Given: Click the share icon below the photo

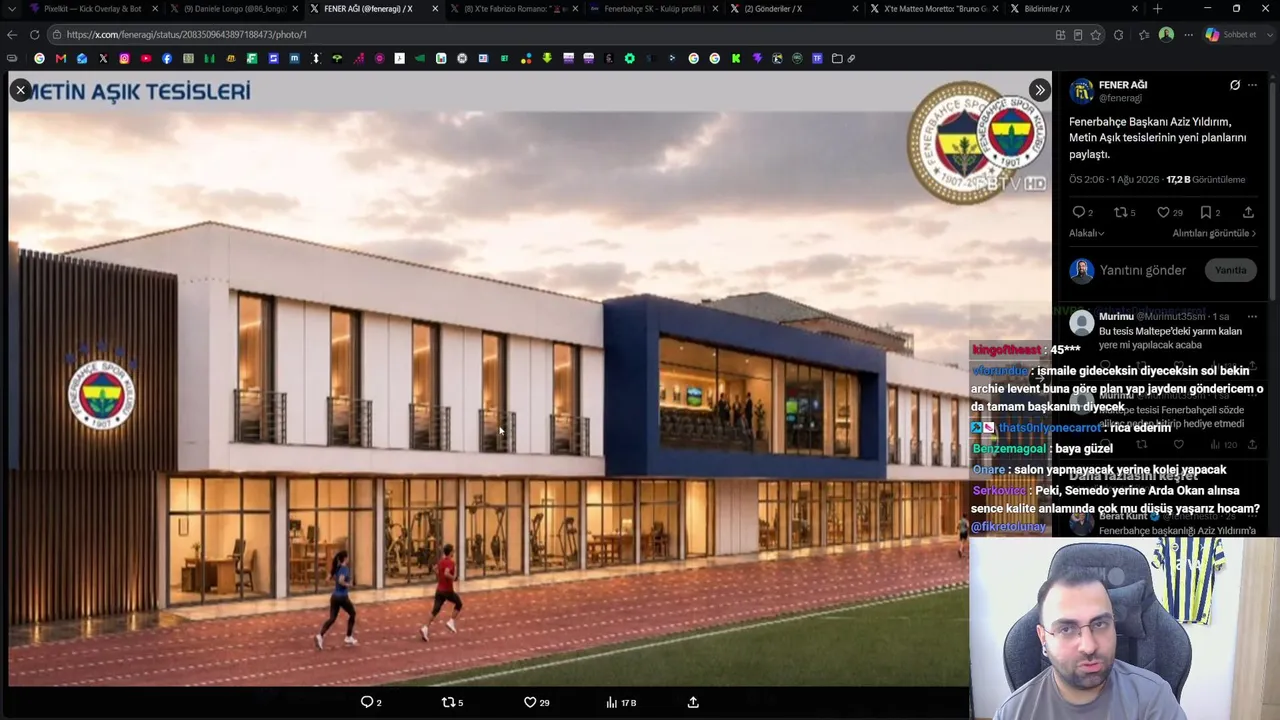Looking at the screenshot, I should point(693,702).
